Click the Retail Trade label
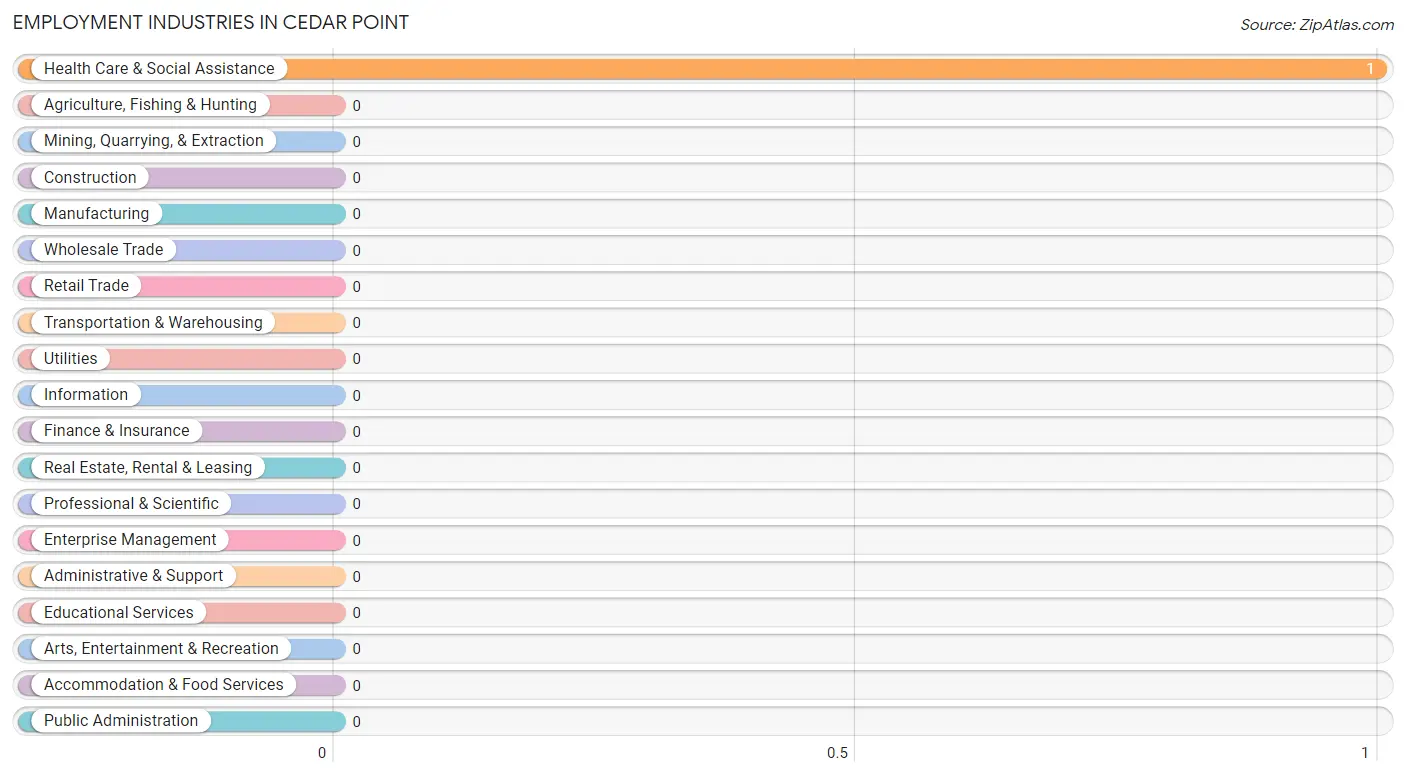The width and height of the screenshot is (1406, 776). coord(86,286)
